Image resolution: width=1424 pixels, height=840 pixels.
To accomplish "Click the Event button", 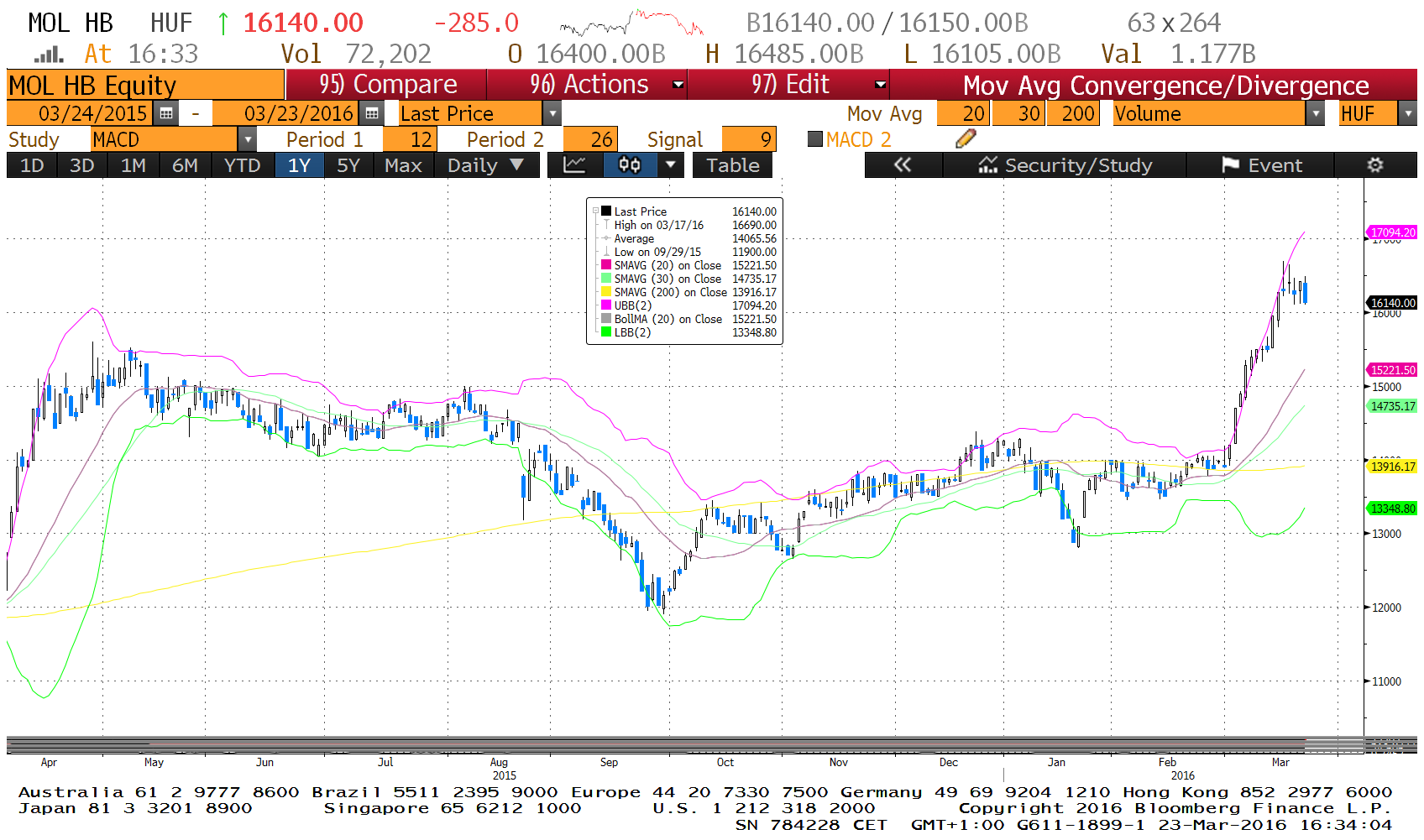I will [1261, 165].
